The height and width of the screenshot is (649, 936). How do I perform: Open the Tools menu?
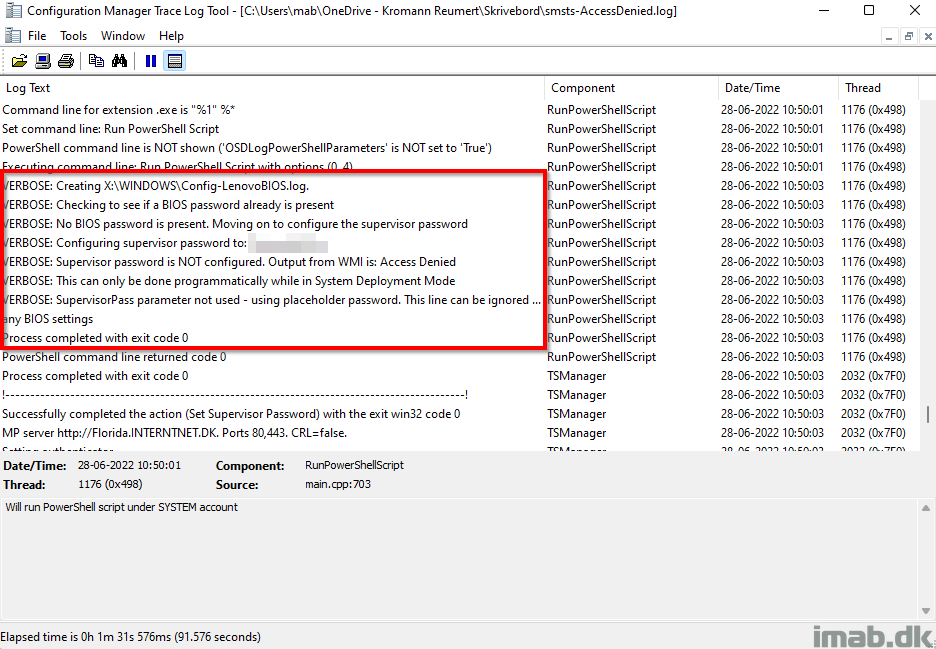tap(73, 36)
